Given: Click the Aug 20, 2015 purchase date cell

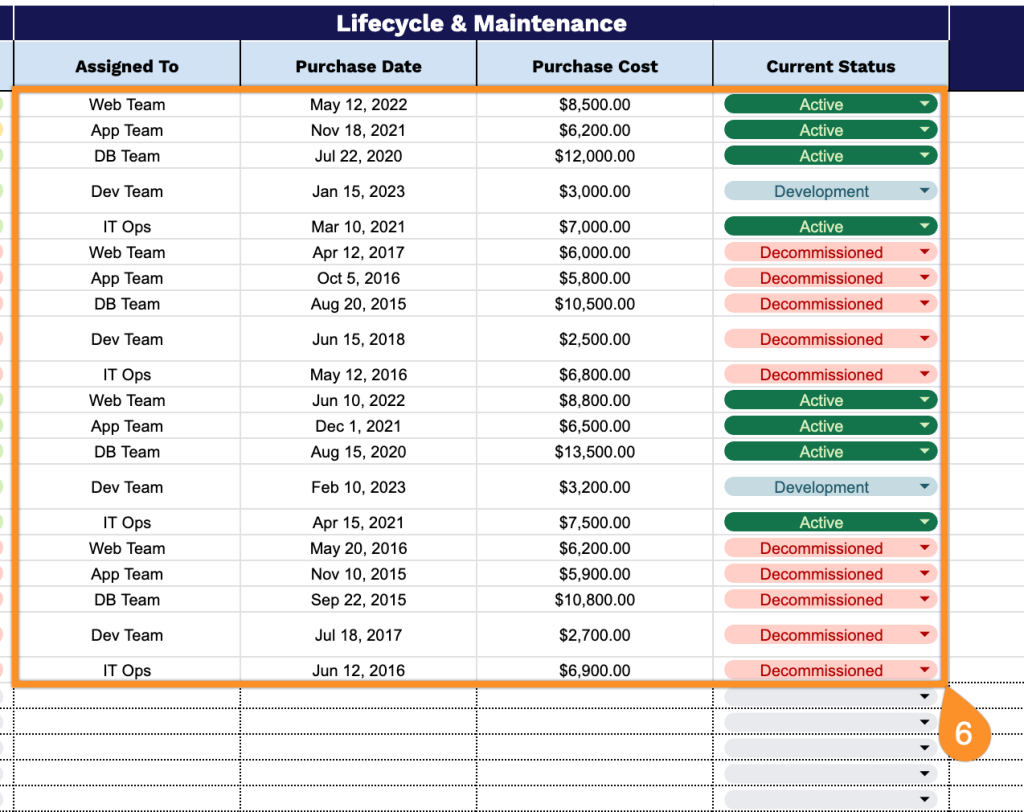Looking at the screenshot, I should pyautogui.click(x=358, y=304).
